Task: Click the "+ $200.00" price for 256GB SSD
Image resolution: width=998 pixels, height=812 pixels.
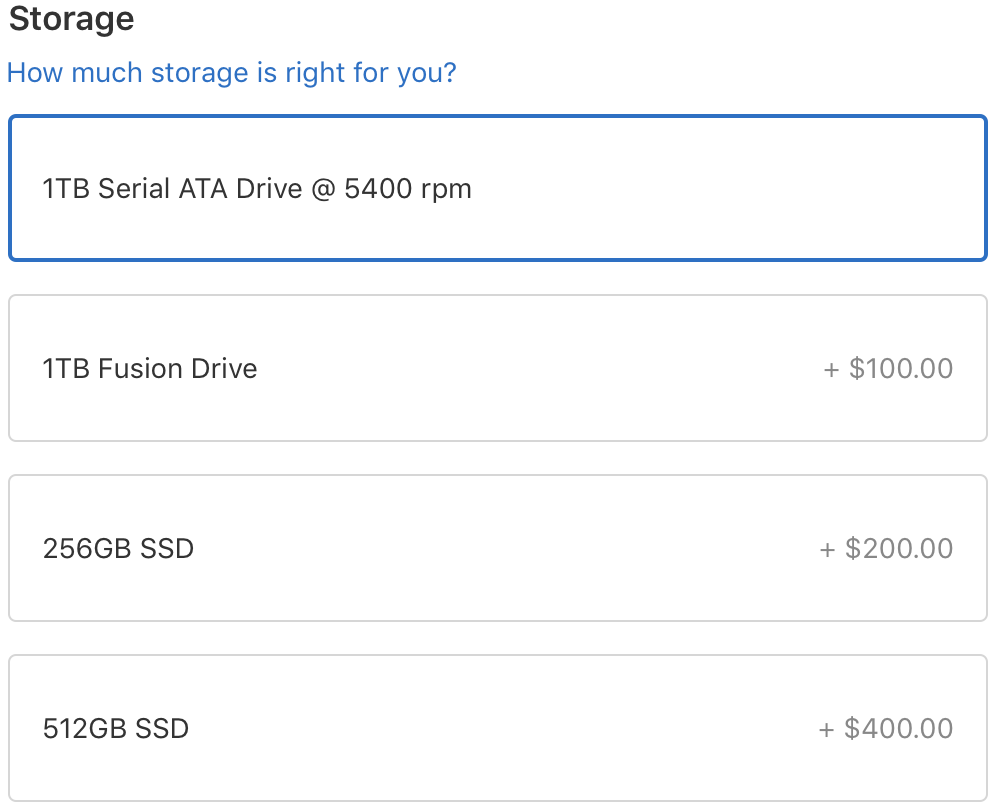Action: pyautogui.click(x=886, y=549)
